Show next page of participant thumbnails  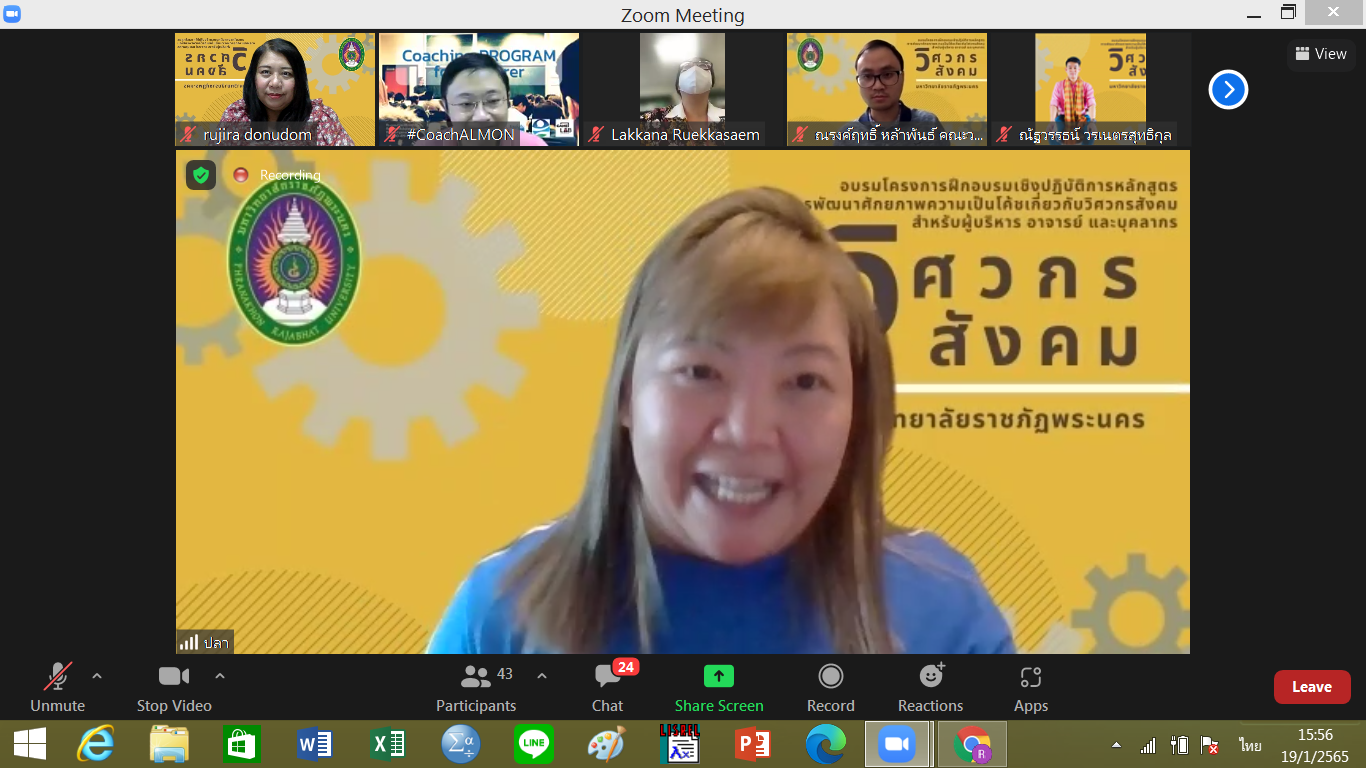point(1228,90)
